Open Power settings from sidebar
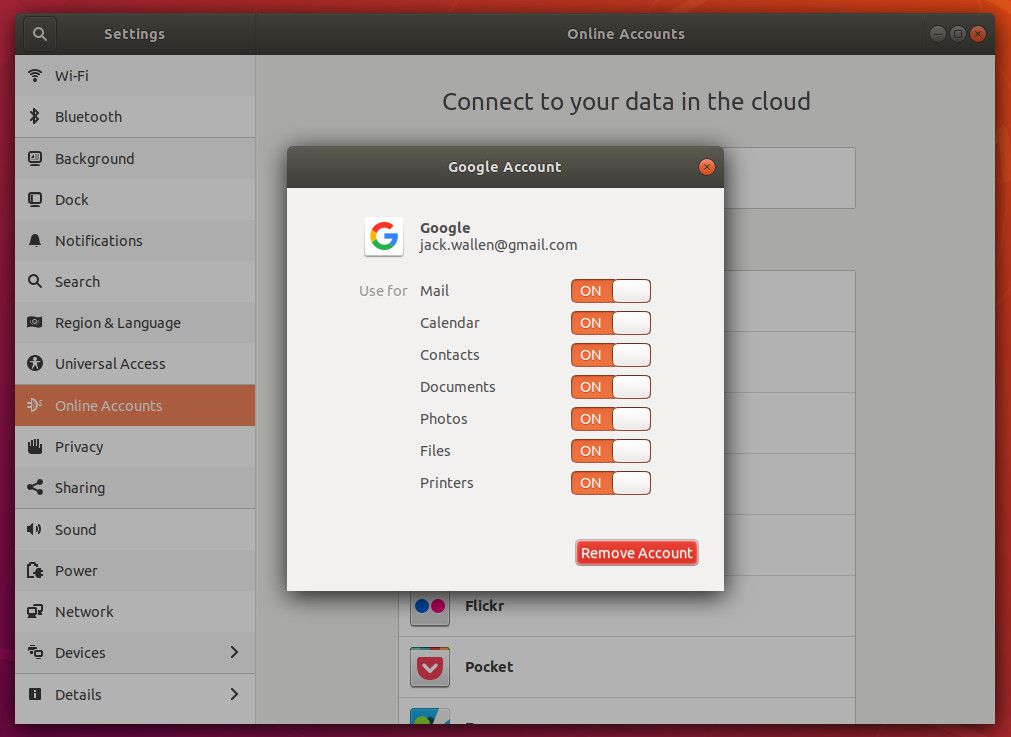The height and width of the screenshot is (737, 1011). [x=135, y=571]
